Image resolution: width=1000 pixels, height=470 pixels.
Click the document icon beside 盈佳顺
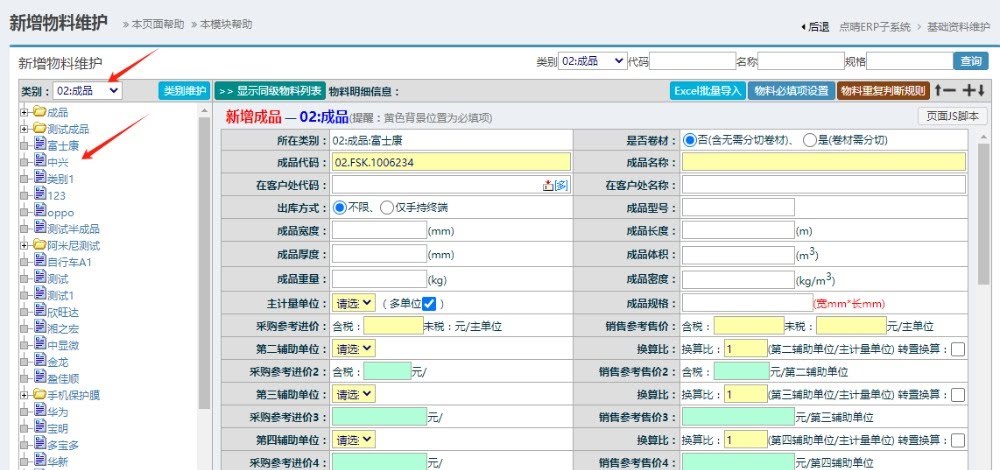click(x=40, y=377)
